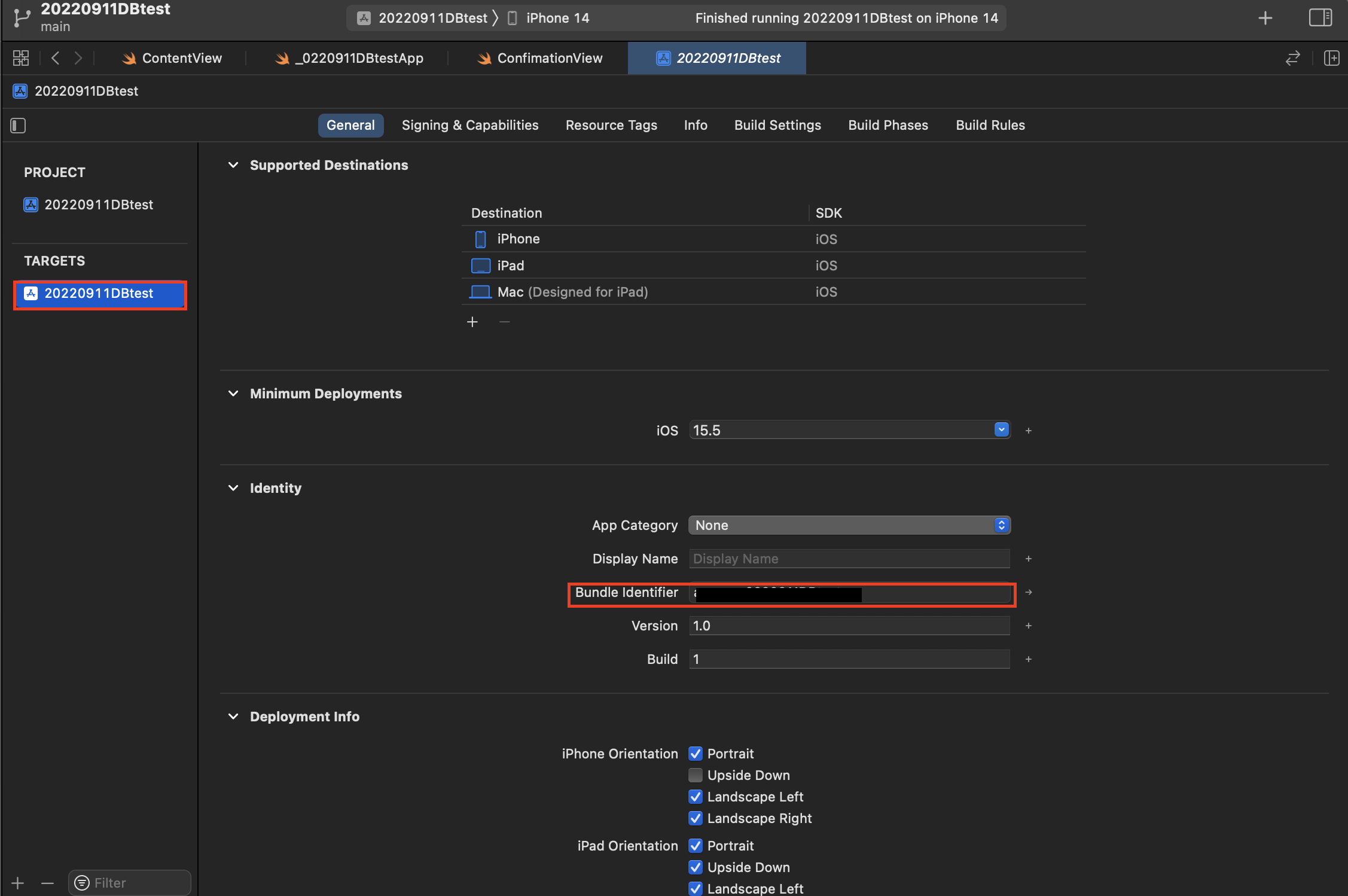The width and height of the screenshot is (1348, 896).
Task: Collapse the Identity section
Action: (x=233, y=488)
